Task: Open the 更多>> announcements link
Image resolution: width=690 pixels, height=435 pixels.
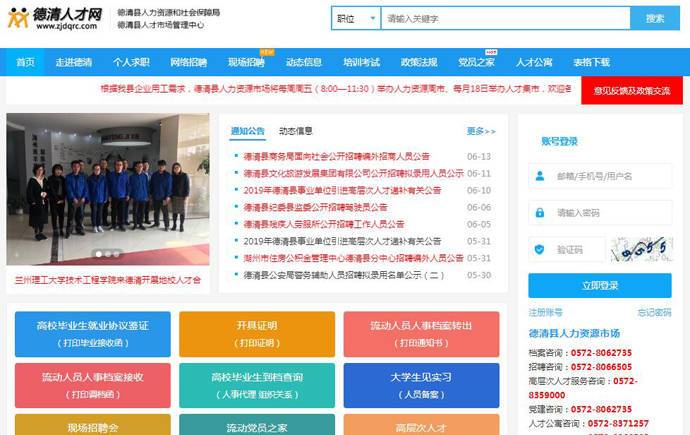Action: (x=480, y=131)
